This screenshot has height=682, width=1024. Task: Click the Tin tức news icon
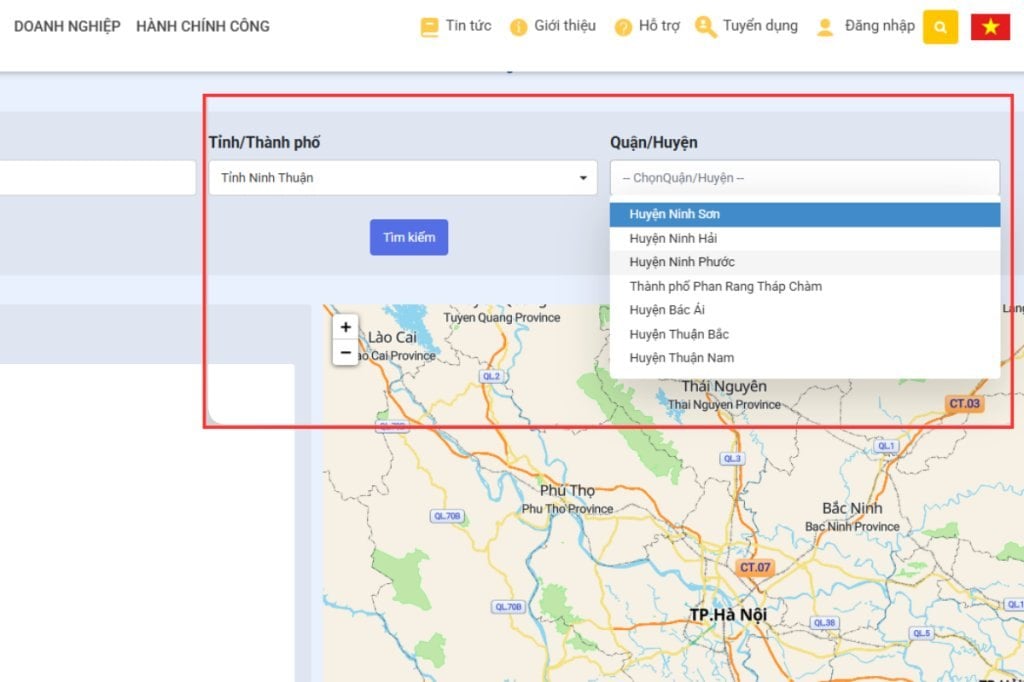(x=430, y=27)
